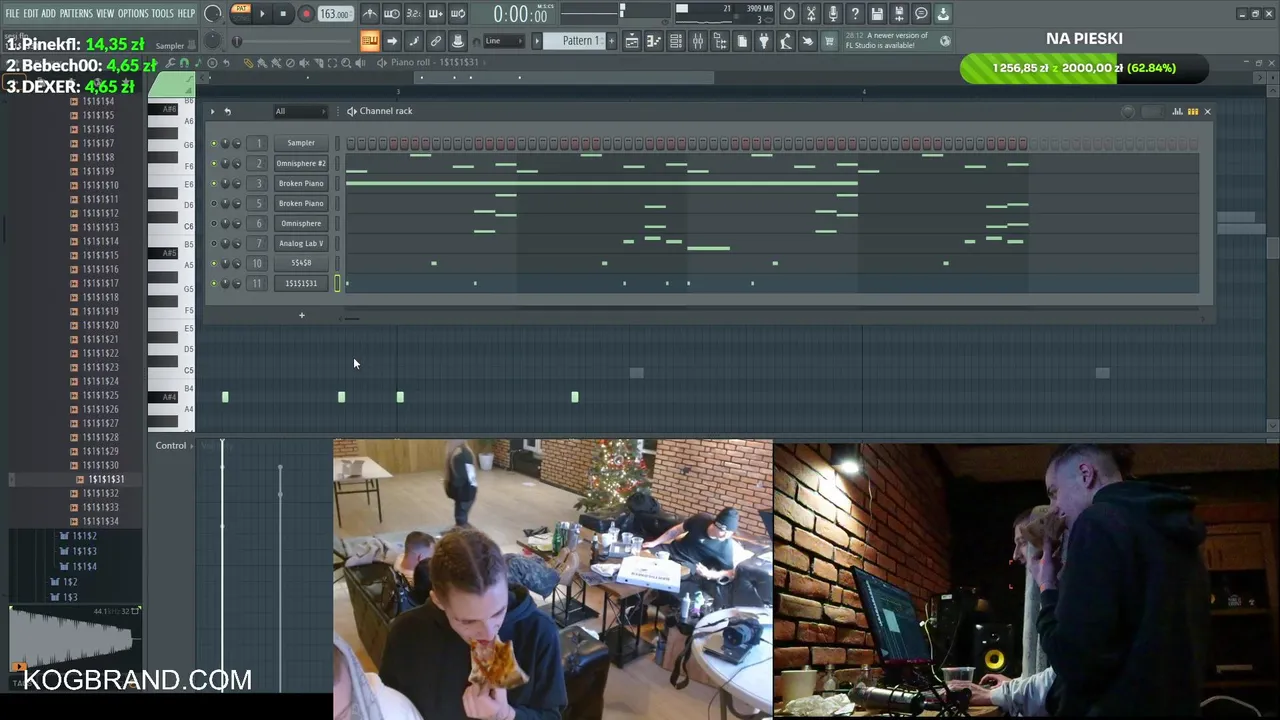Unmute Broken Piano channel 5
The width and height of the screenshot is (1280, 720).
[213, 203]
